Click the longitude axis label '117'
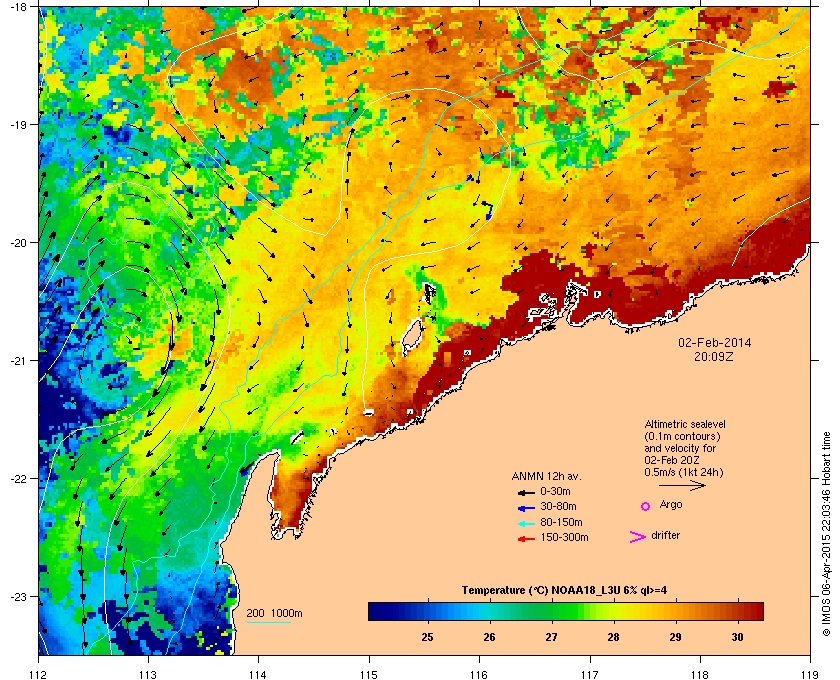 coord(590,675)
